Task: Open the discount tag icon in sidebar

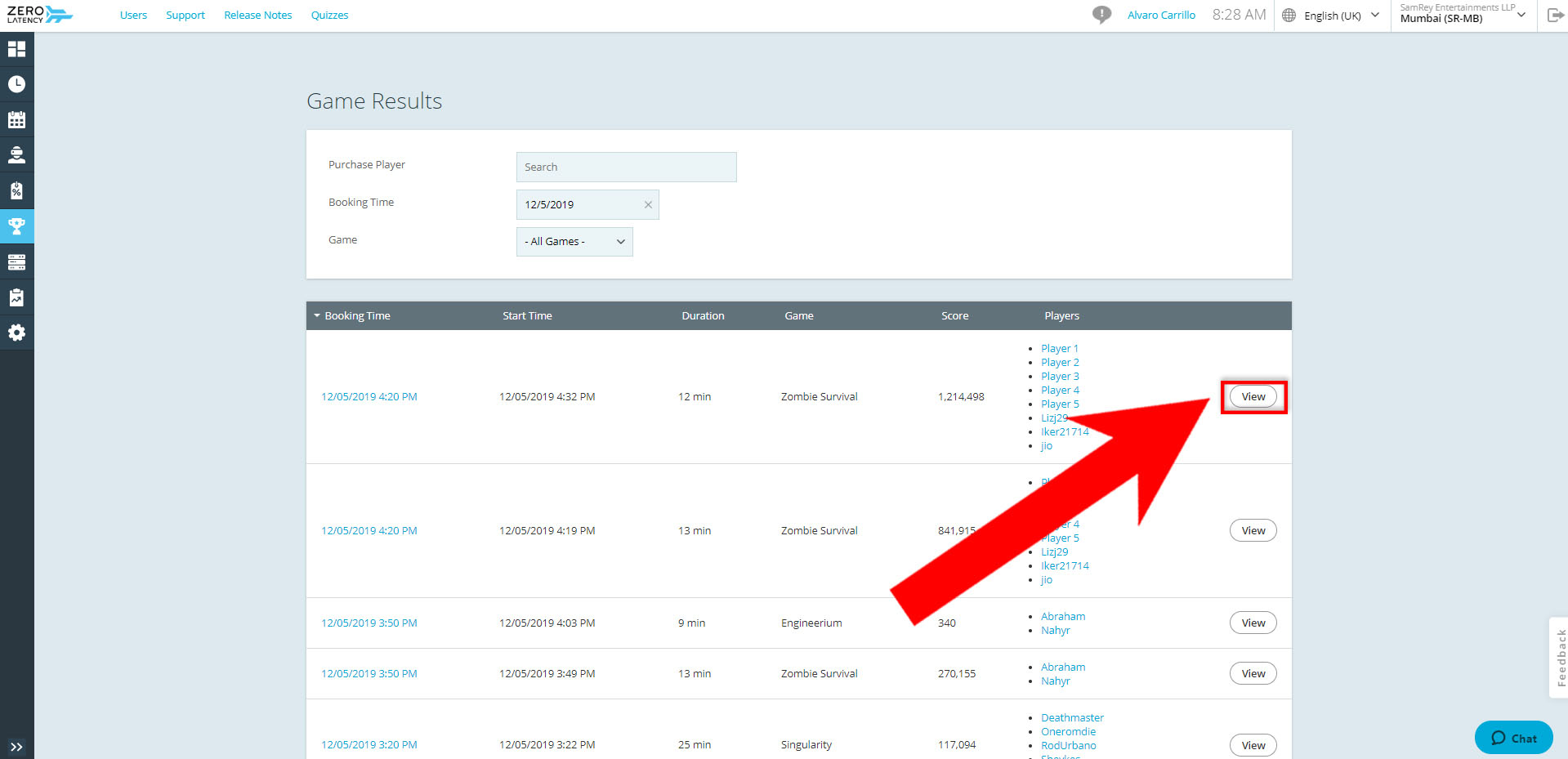Action: click(16, 190)
